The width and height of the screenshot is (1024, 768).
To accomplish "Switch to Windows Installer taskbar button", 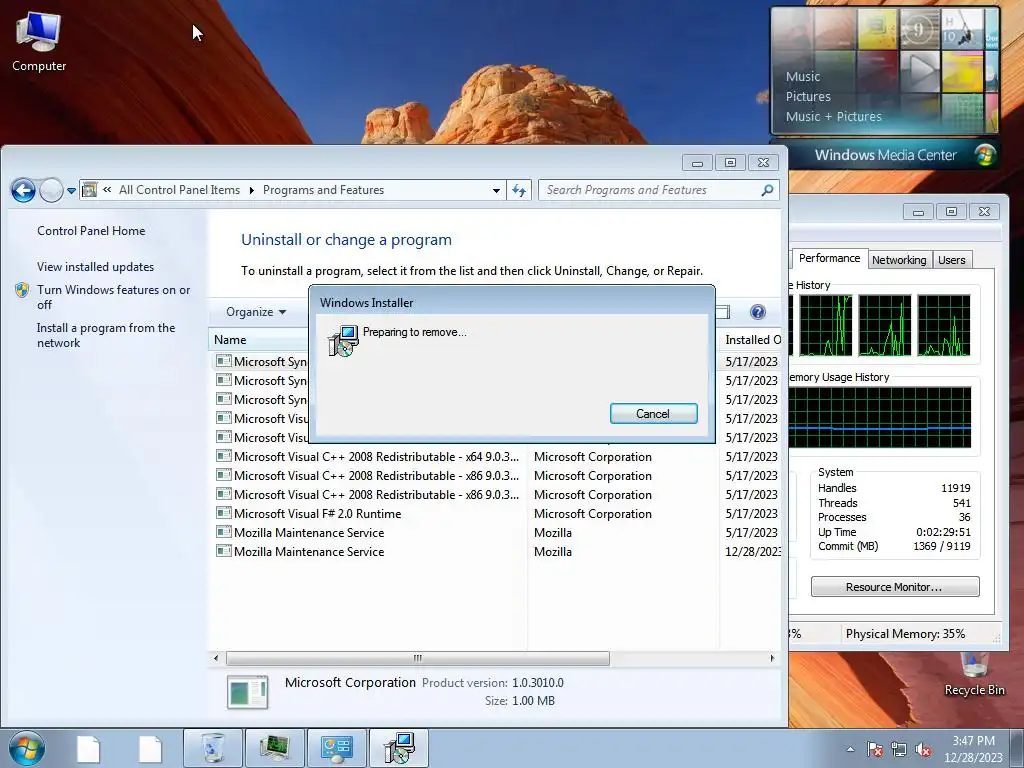I will click(399, 748).
